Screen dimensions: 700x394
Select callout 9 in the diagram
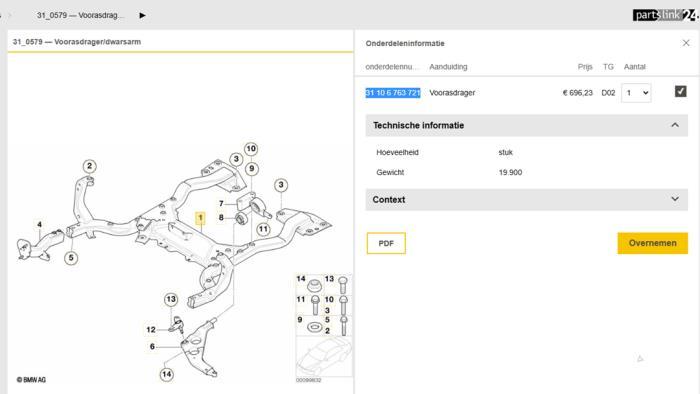[252, 169]
